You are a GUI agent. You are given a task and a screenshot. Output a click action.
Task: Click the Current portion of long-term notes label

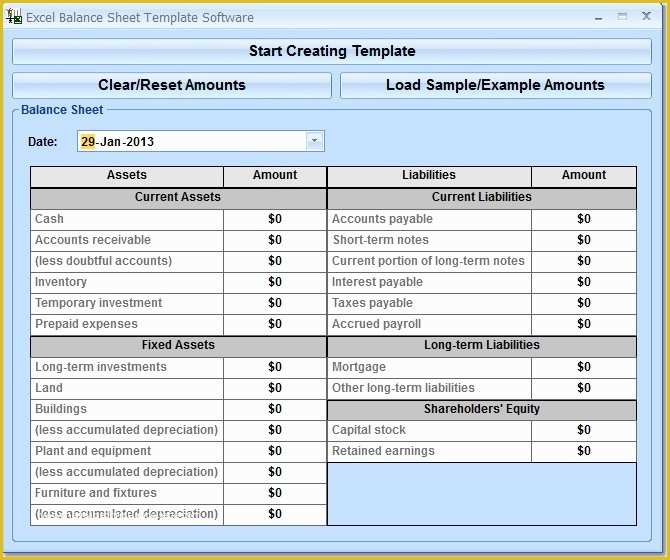click(428, 261)
